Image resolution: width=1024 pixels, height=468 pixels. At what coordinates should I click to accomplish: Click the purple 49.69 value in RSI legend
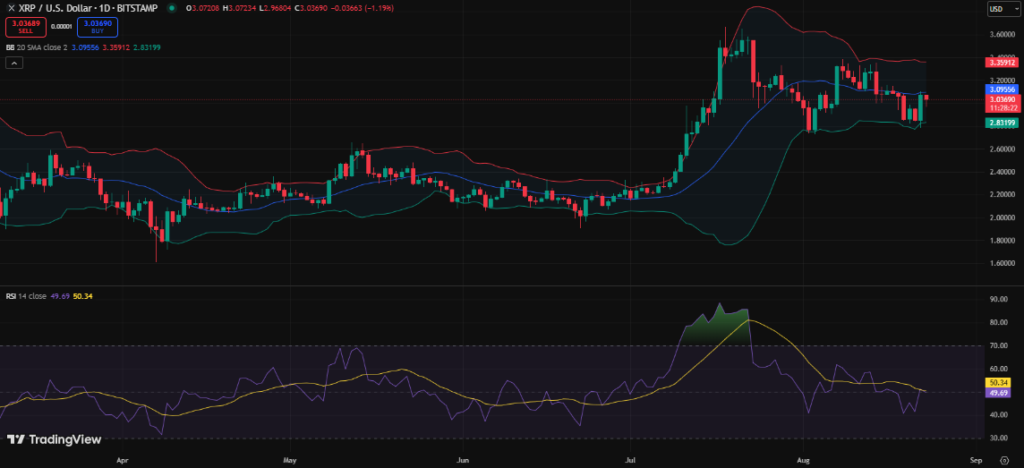59,296
